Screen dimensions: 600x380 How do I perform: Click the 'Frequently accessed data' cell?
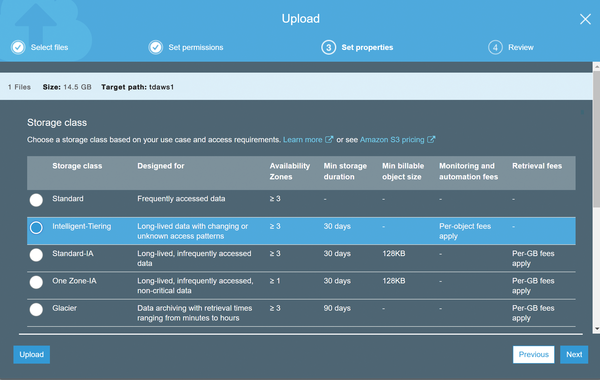click(x=181, y=199)
